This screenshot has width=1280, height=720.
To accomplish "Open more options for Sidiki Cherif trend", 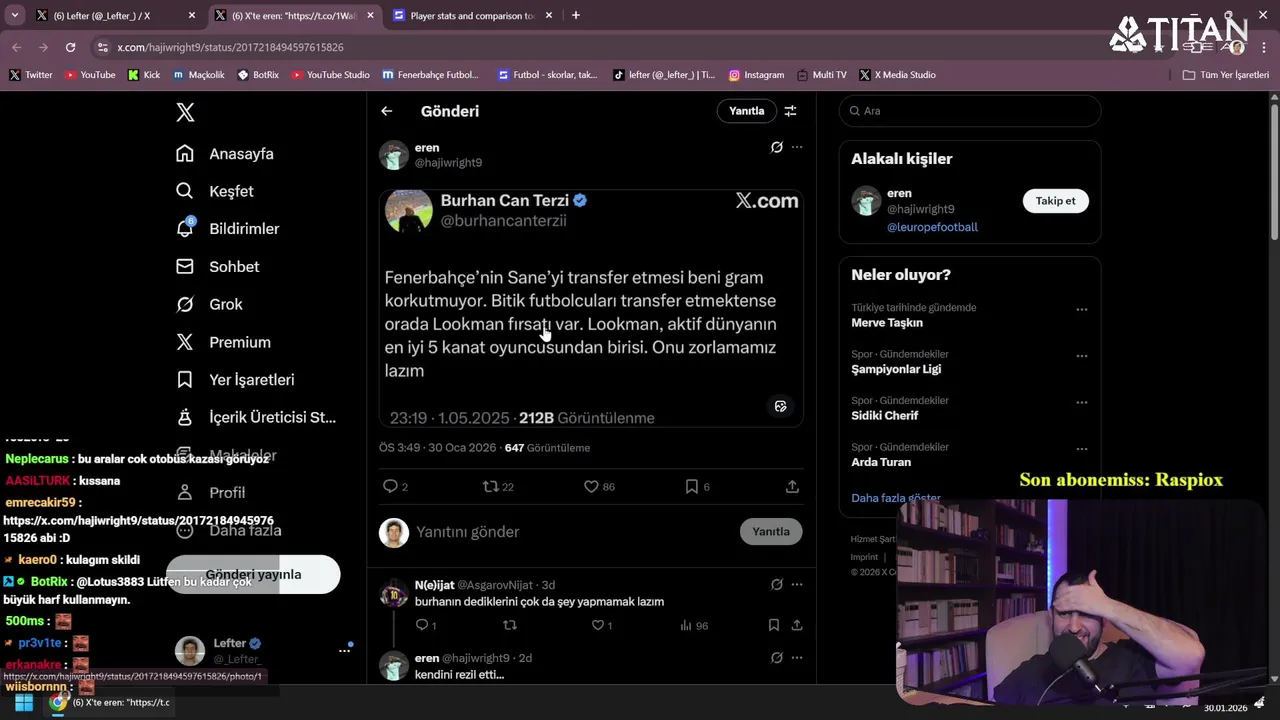I will click(1081, 402).
